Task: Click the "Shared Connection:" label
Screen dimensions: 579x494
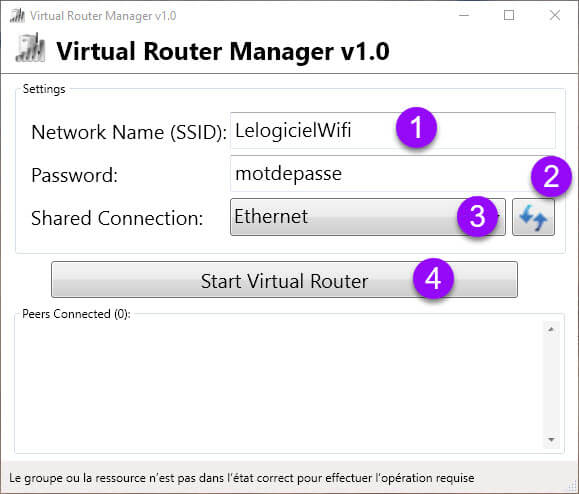Action: click(117, 218)
